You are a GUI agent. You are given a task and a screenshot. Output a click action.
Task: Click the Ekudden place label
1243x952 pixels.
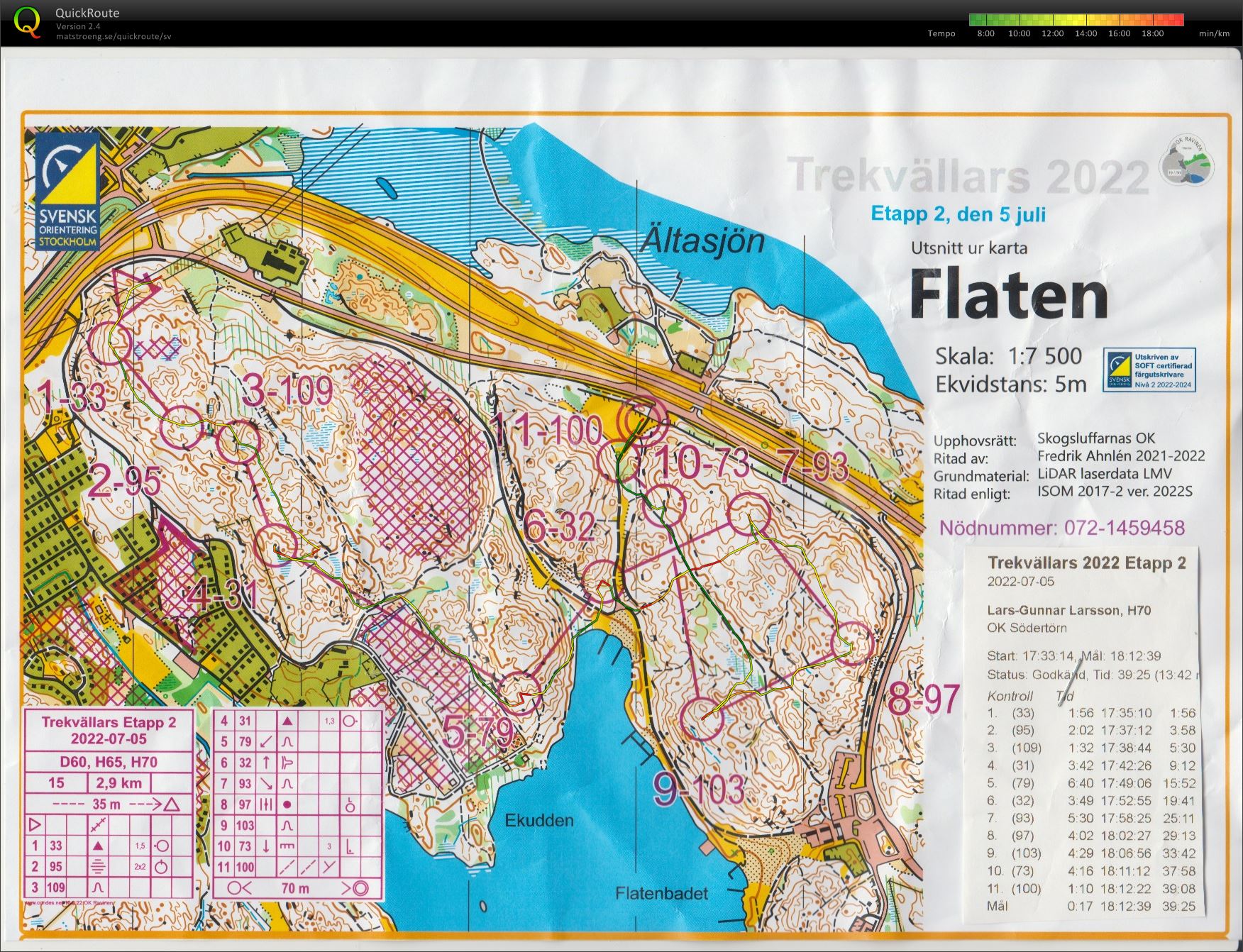(539, 821)
